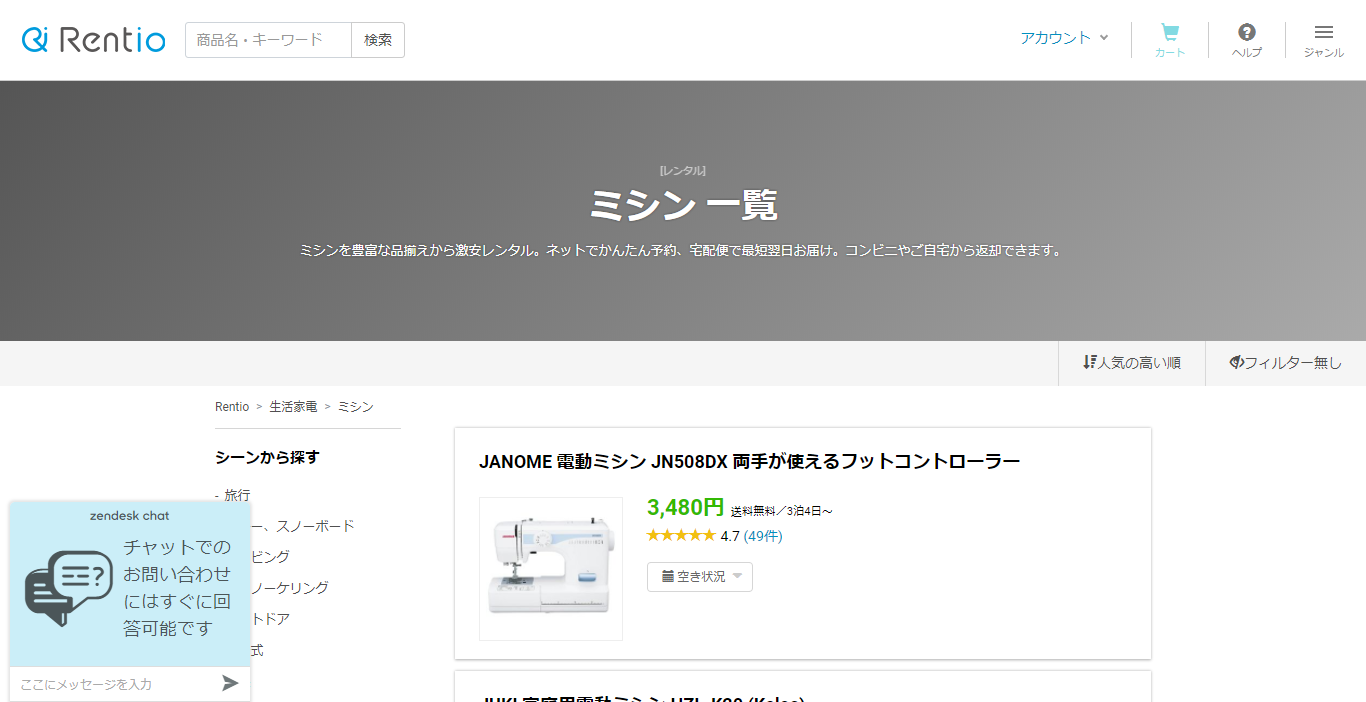
Task: Open the フィルター無し filter option
Action: point(1286,363)
